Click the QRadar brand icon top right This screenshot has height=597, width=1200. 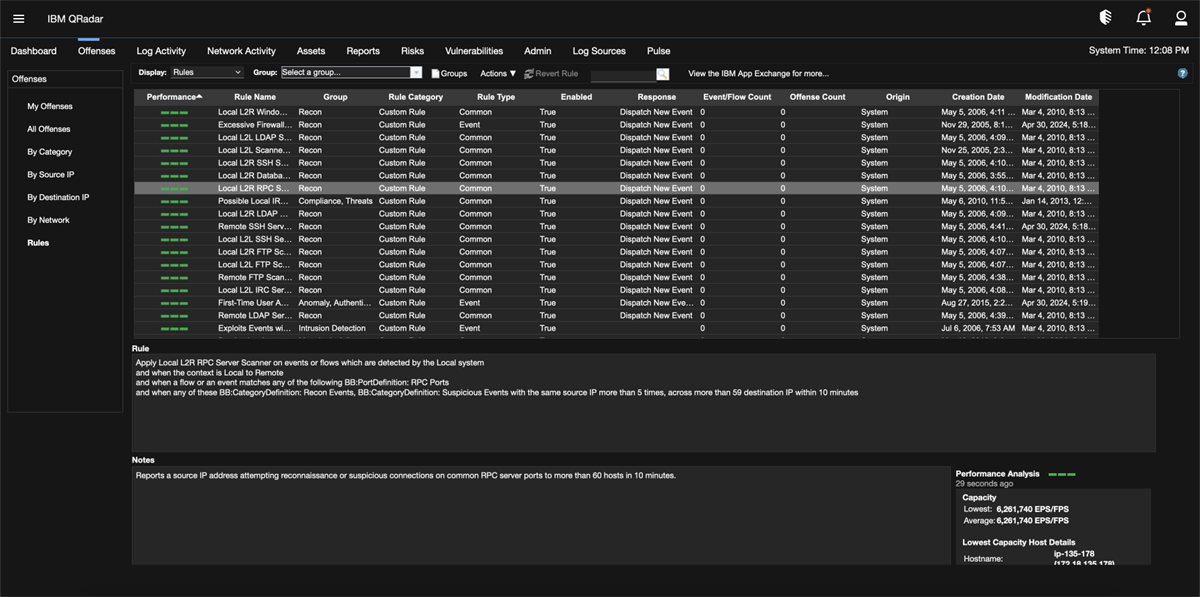pyautogui.click(x=1104, y=17)
